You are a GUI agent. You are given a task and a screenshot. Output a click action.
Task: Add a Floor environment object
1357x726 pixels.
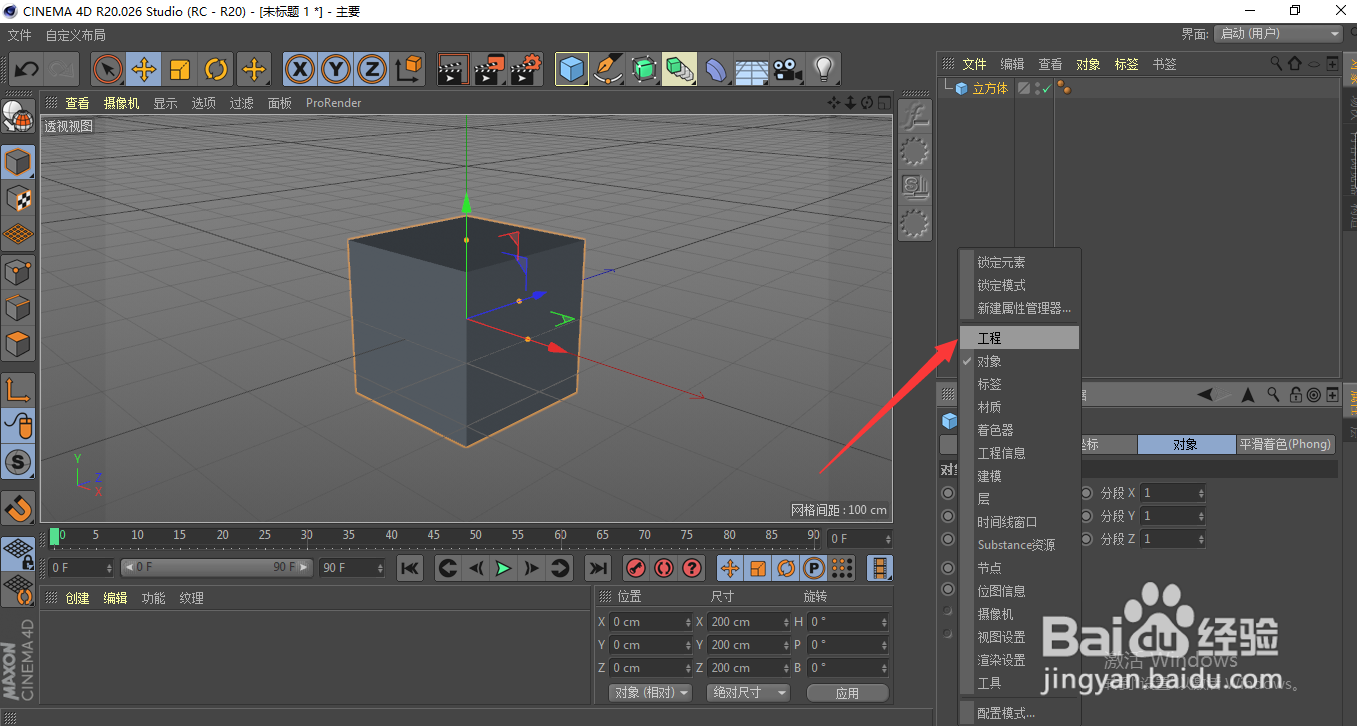[751, 69]
